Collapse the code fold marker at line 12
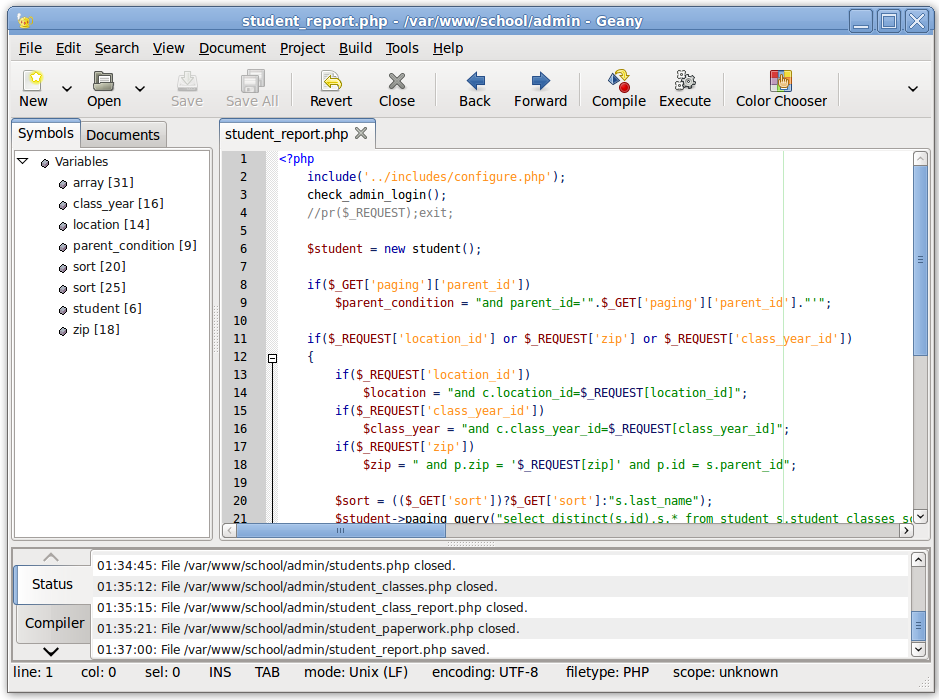939x700 pixels. (272, 358)
